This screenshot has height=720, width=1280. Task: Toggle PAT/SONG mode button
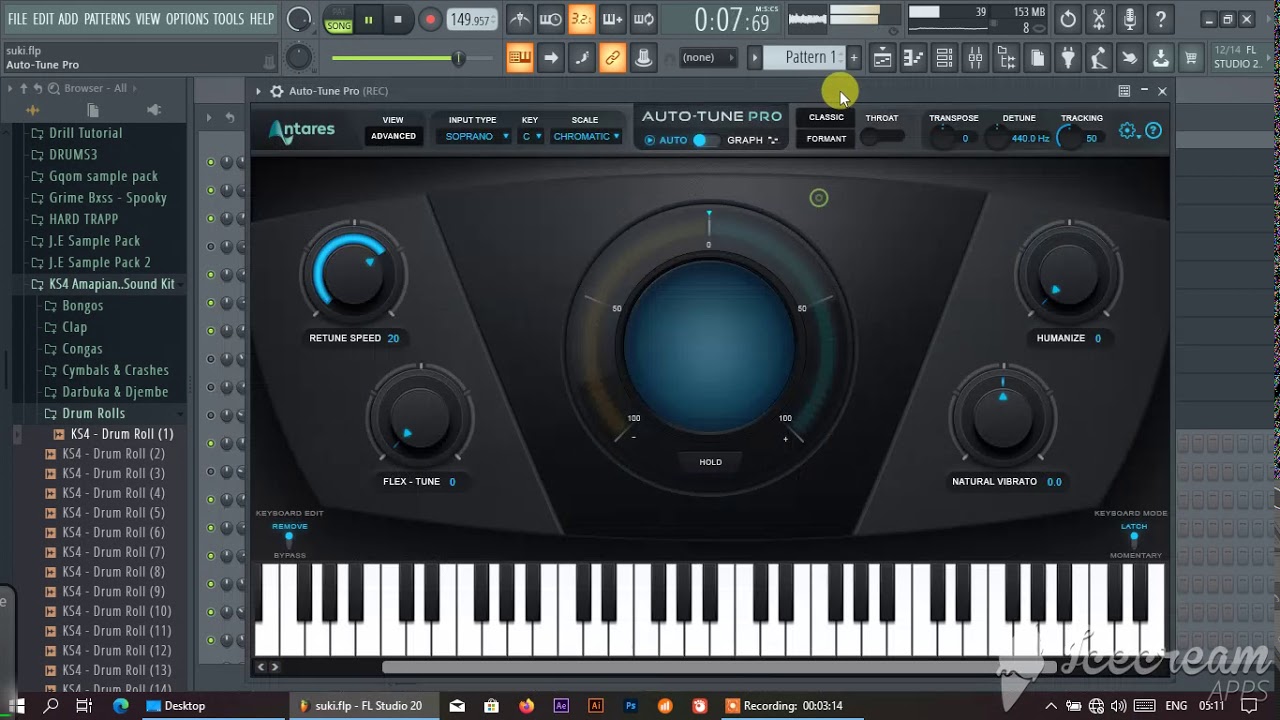[x=338, y=19]
